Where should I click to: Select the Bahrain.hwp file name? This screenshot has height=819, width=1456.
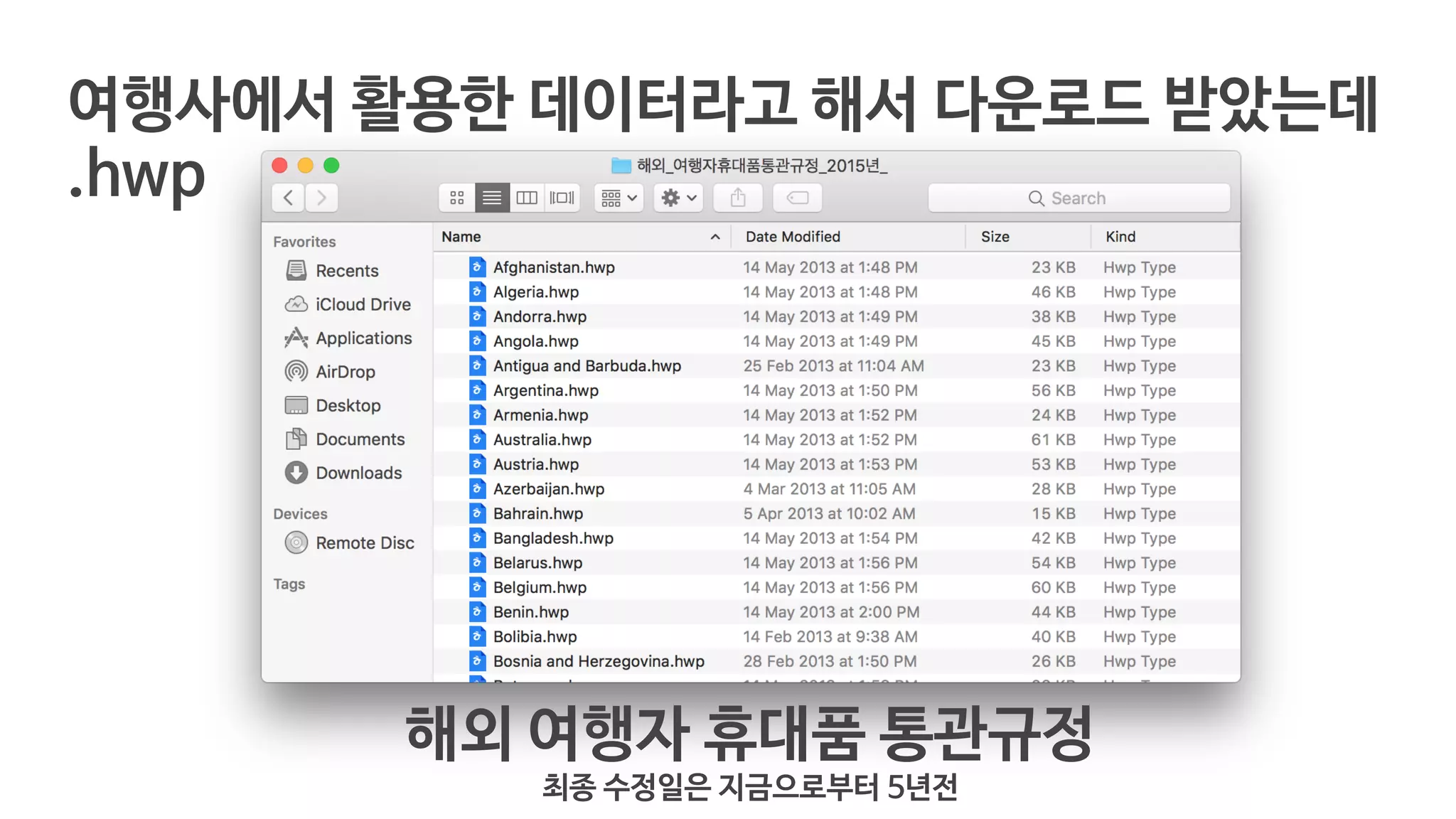[x=538, y=513]
